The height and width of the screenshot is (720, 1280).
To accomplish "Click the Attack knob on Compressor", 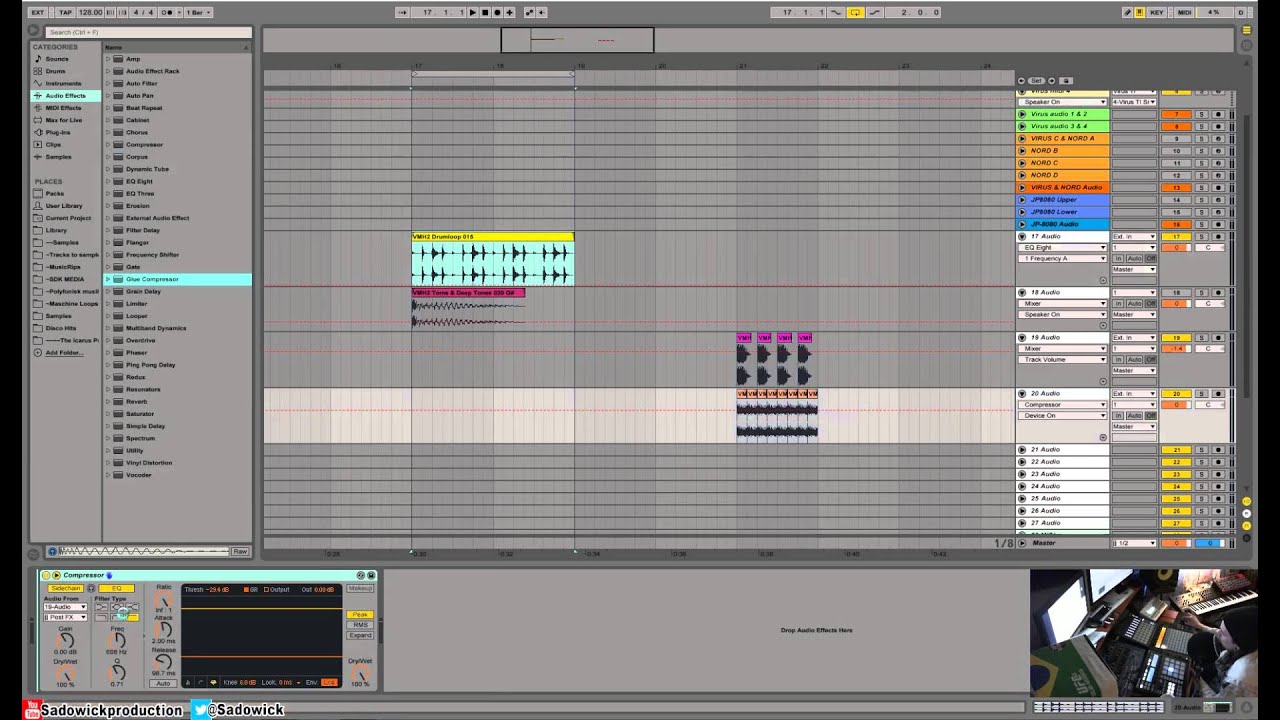I will [164, 630].
